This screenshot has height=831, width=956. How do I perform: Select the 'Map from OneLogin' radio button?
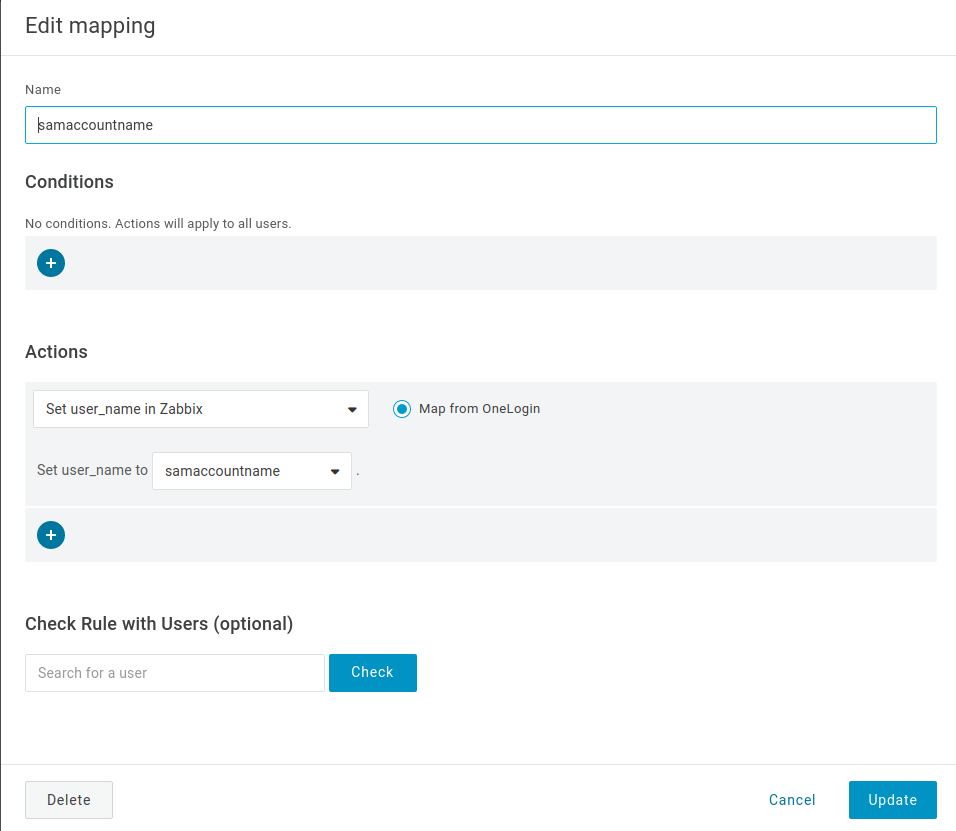[402, 409]
